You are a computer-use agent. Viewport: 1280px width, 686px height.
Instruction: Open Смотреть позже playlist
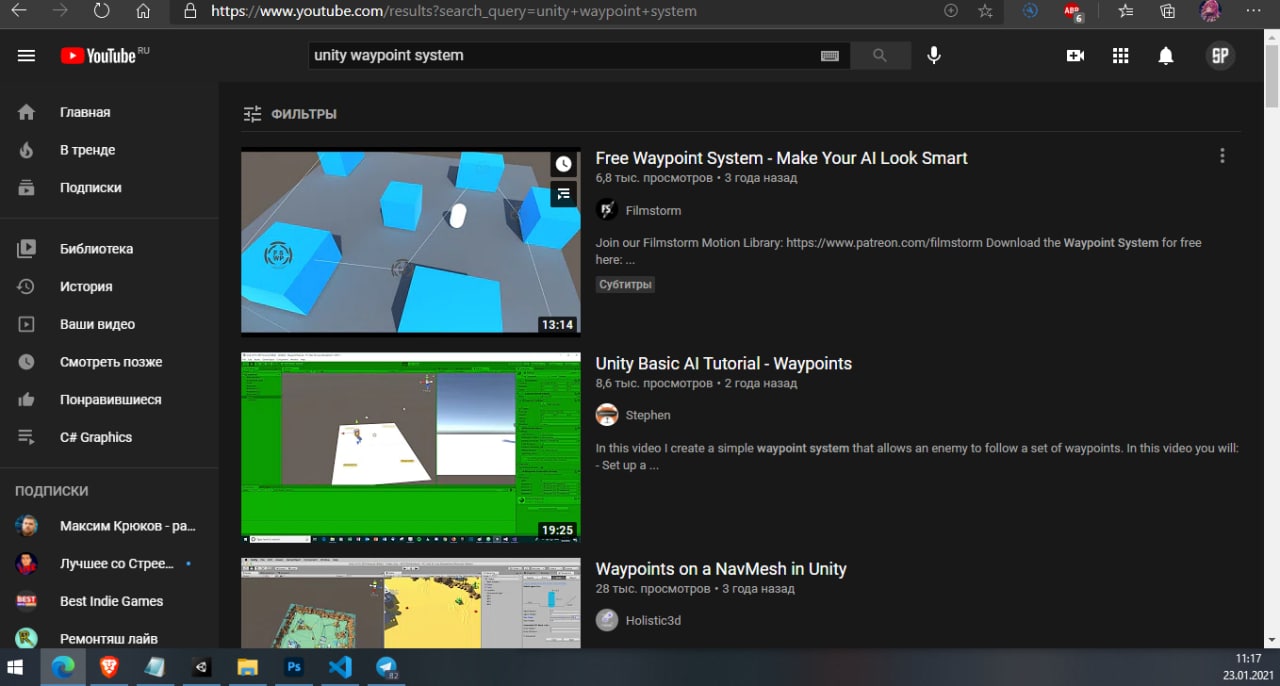coord(109,362)
